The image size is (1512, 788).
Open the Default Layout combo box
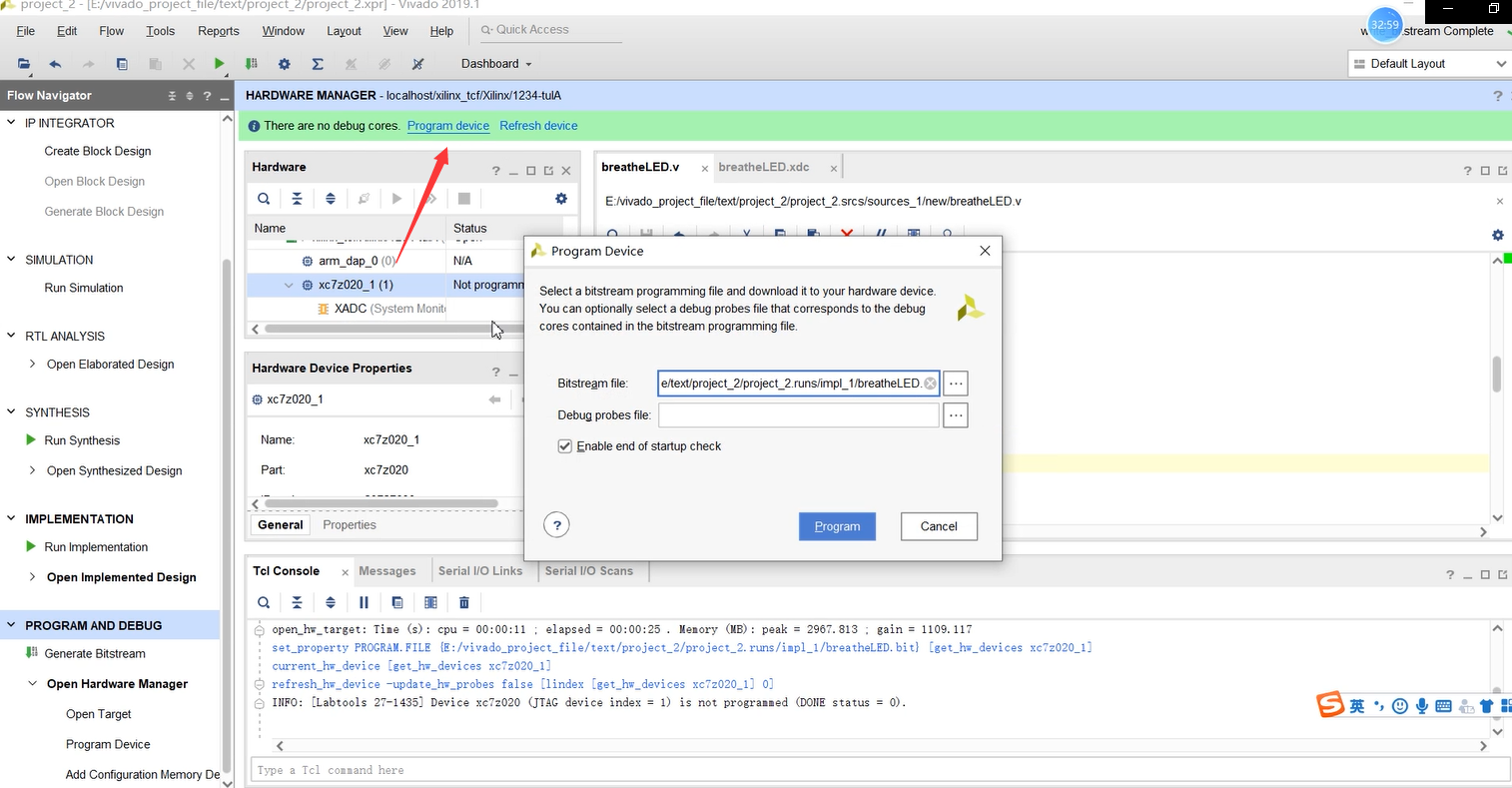[x=1428, y=64]
